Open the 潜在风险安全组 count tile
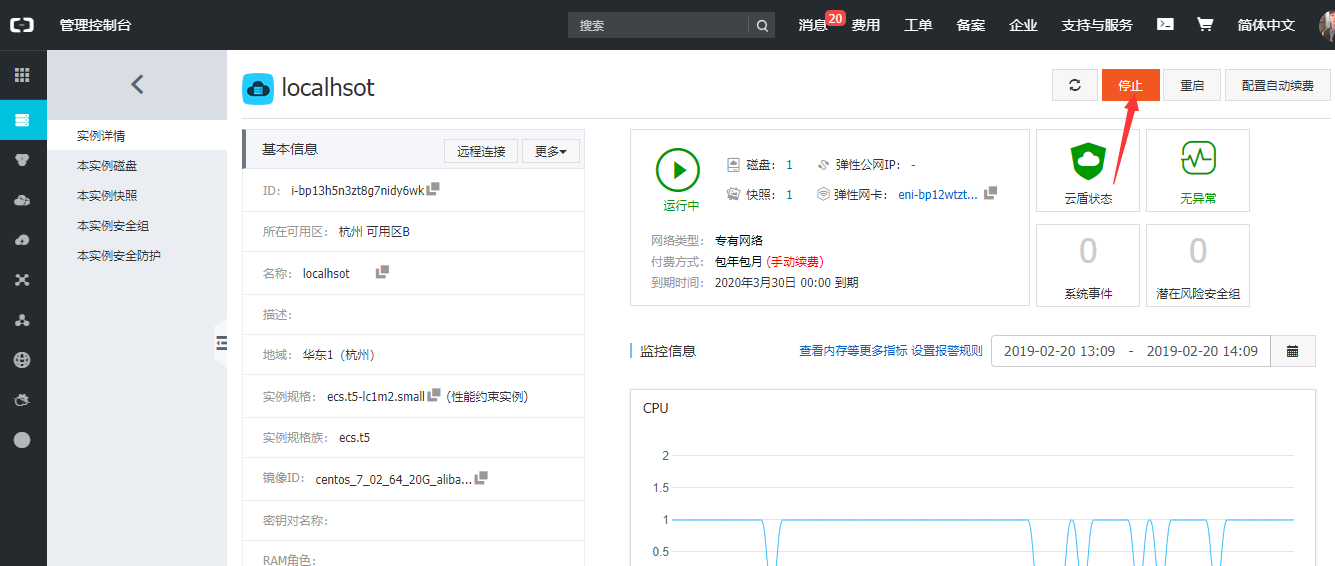1335x566 pixels. click(1198, 265)
